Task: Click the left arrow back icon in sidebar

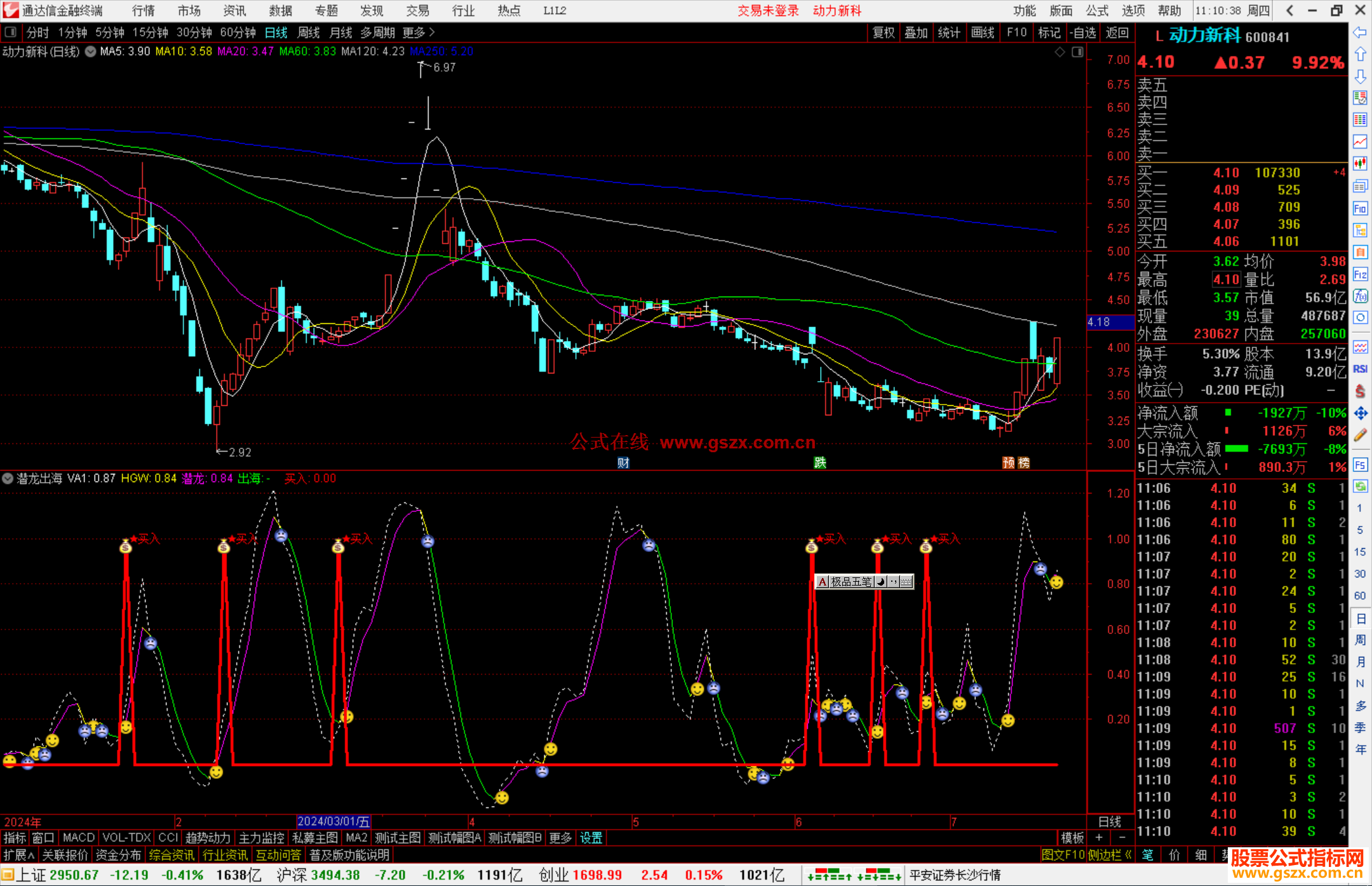Action: coord(1360,32)
